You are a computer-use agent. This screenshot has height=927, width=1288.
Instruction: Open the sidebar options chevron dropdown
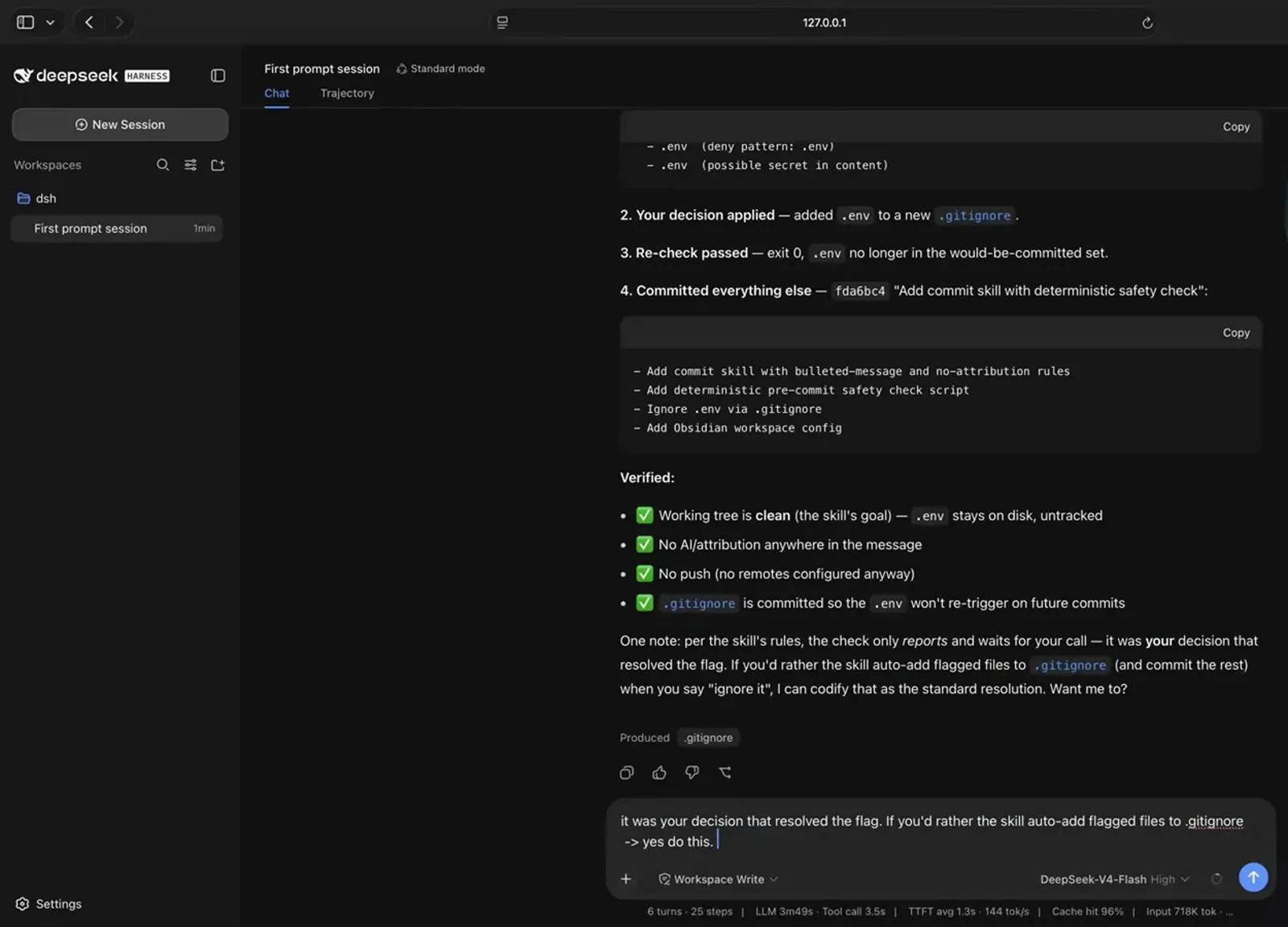point(50,23)
